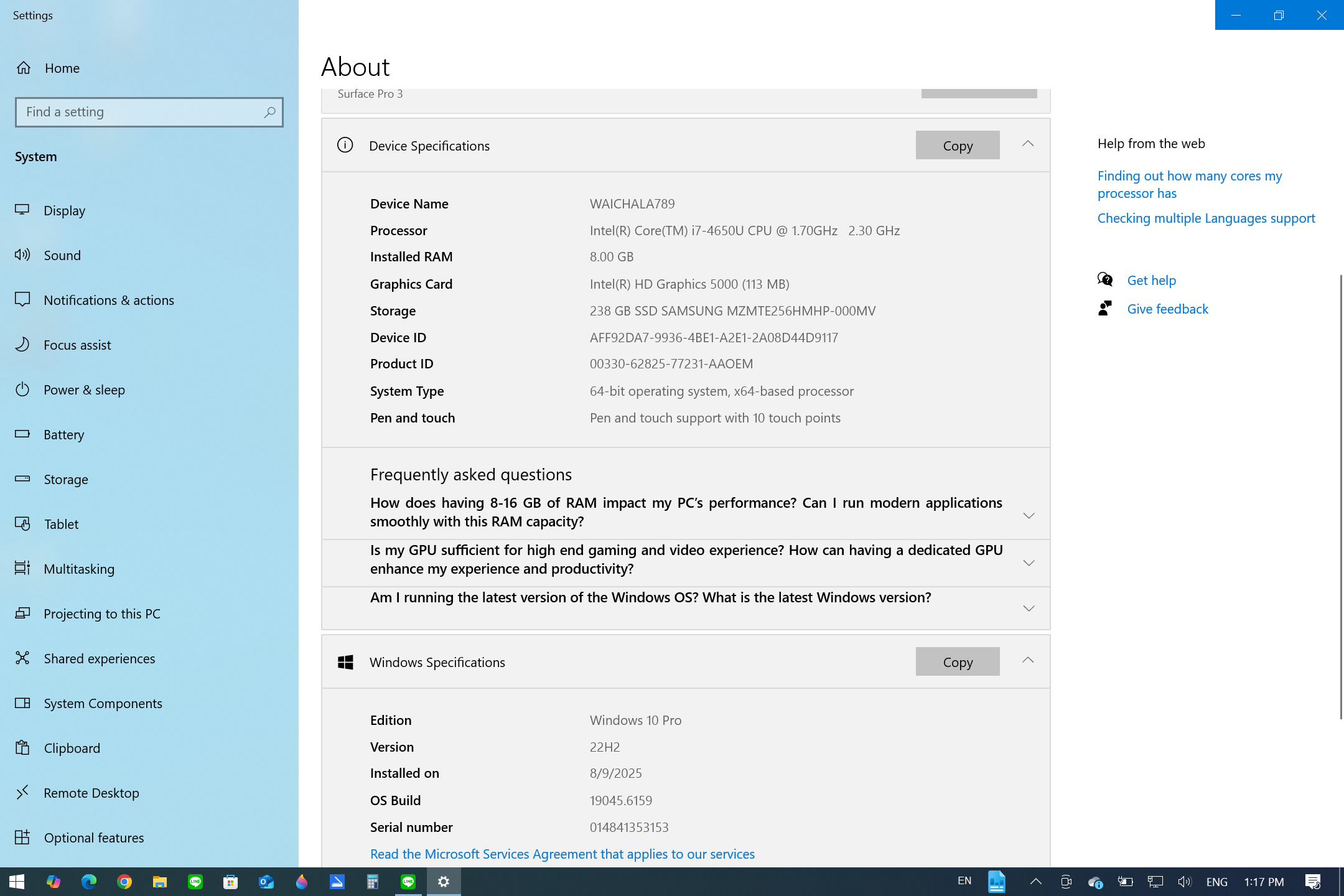
Task: Click the ENG input language indicator
Action: 1216,882
